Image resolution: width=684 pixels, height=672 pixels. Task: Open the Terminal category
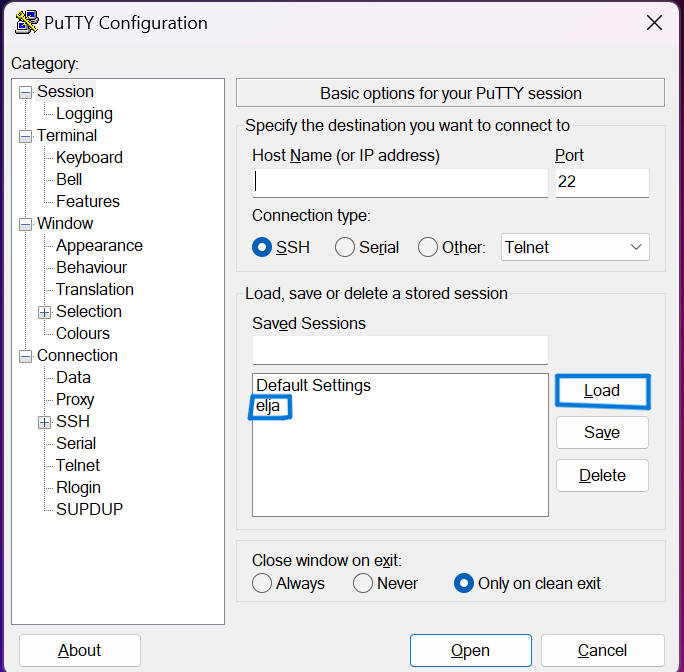point(67,136)
